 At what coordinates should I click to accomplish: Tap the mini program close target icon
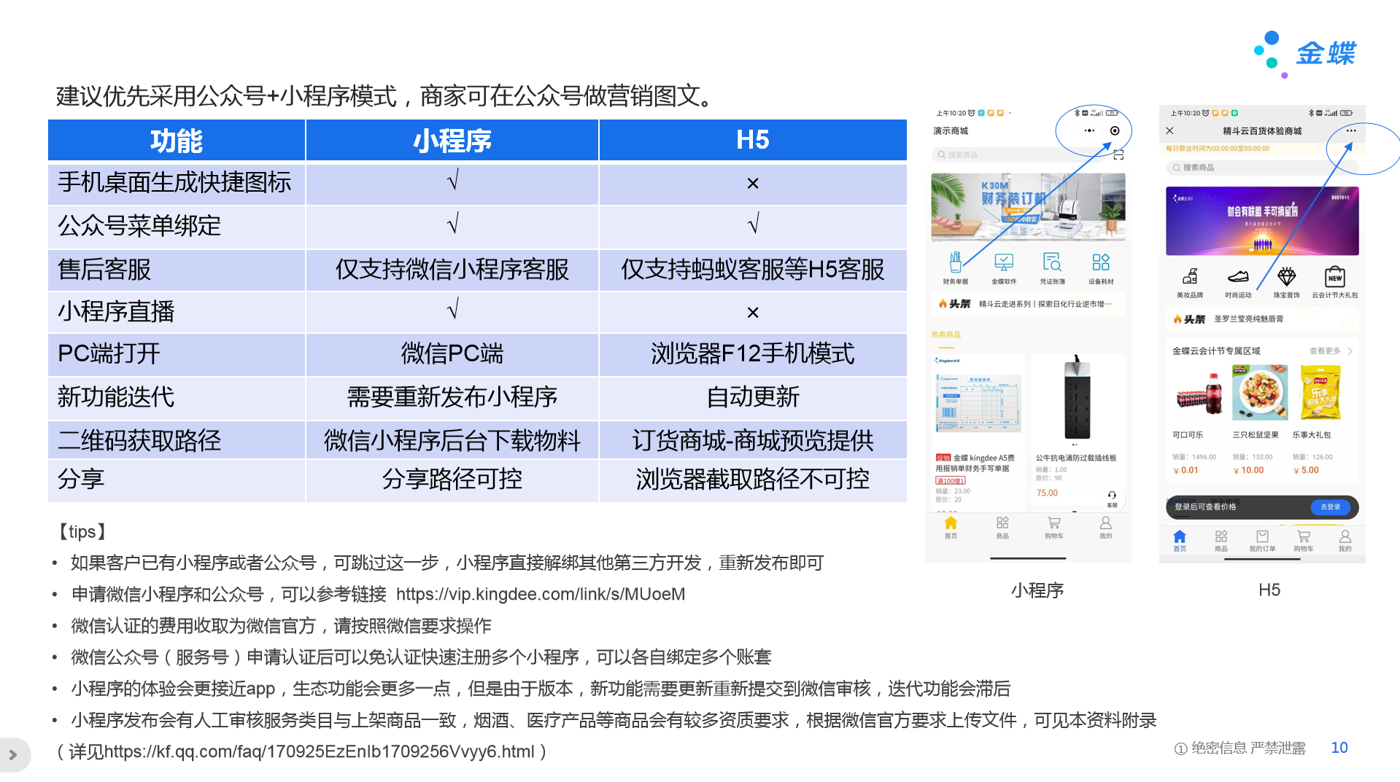tap(1115, 131)
